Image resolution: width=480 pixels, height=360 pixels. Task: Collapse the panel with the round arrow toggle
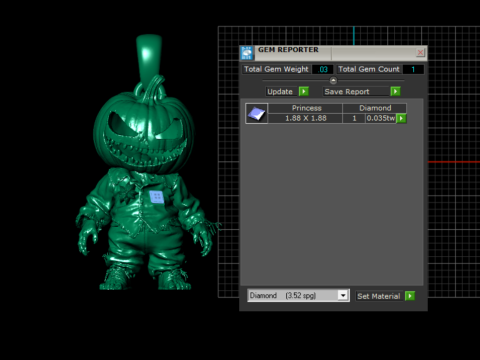[333, 80]
